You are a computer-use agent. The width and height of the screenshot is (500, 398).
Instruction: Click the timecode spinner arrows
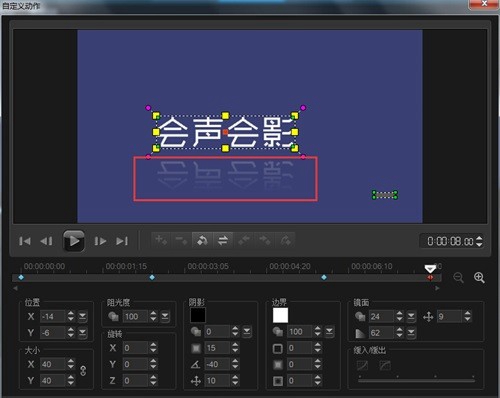(x=479, y=241)
